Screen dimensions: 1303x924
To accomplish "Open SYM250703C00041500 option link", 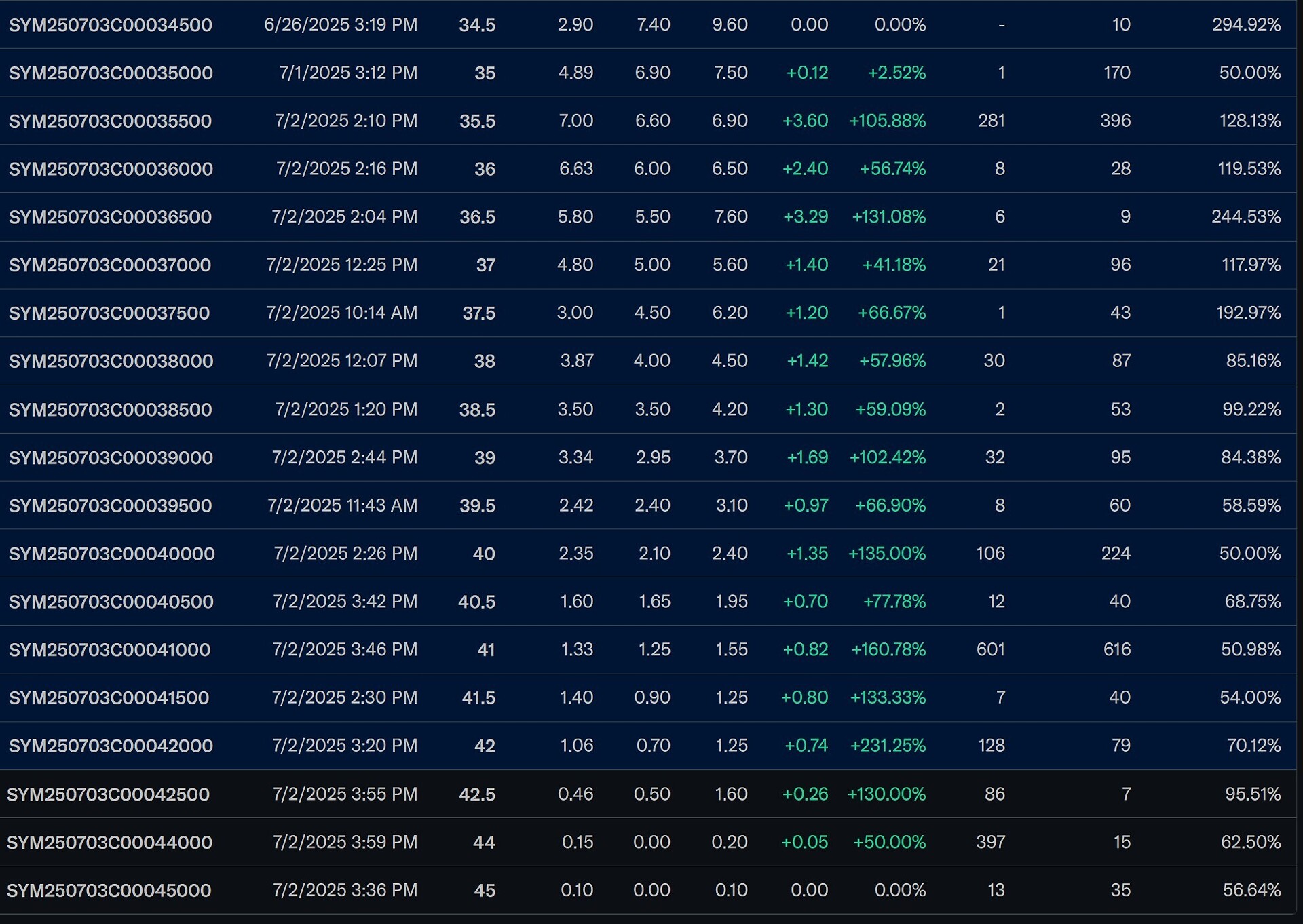I will pyautogui.click(x=109, y=698).
